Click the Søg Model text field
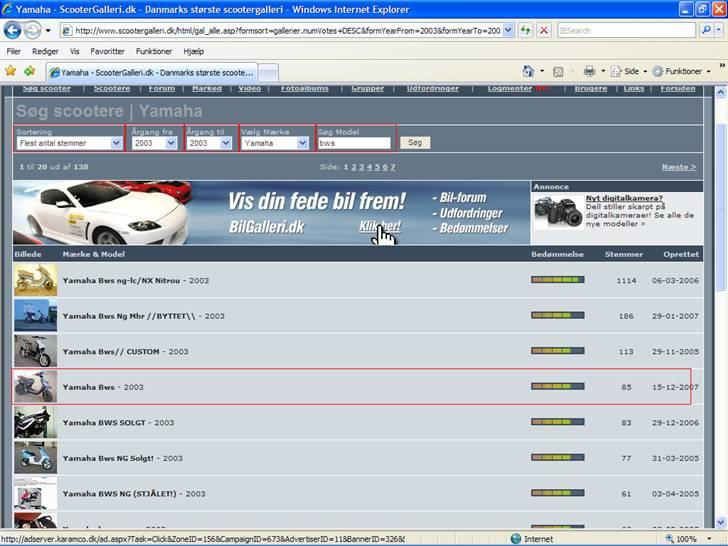The height and width of the screenshot is (546, 728). point(354,143)
